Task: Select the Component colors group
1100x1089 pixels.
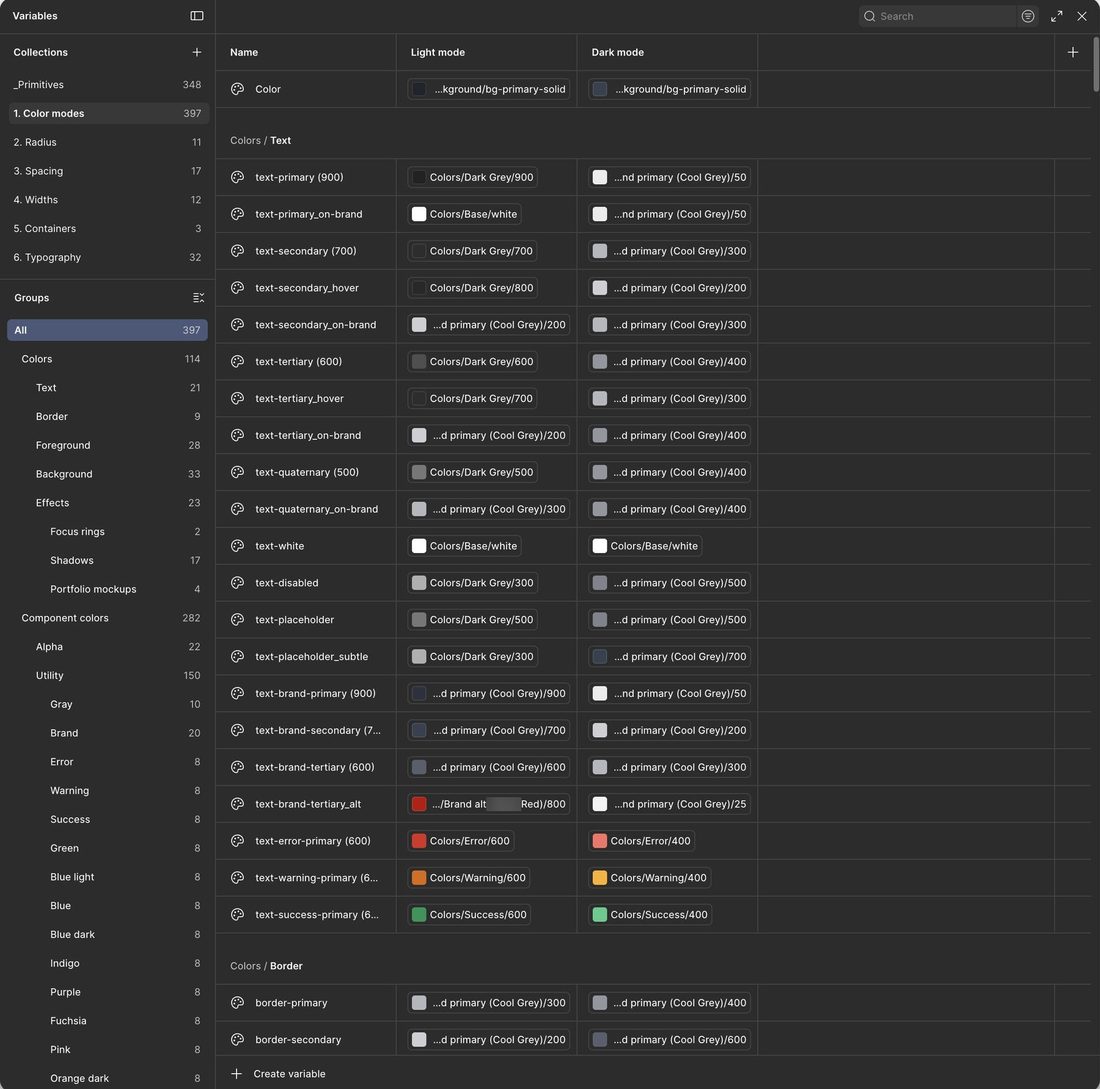Action: [x=107, y=617]
